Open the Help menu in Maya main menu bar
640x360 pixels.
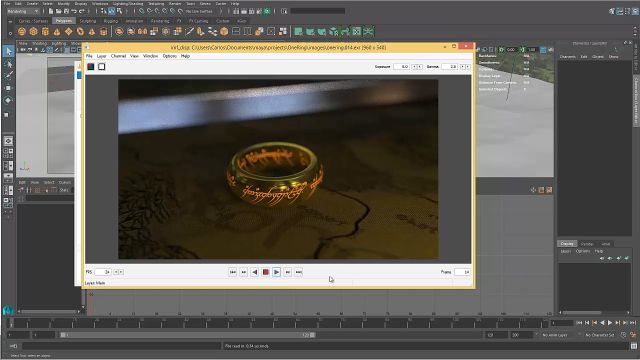coord(235,3)
